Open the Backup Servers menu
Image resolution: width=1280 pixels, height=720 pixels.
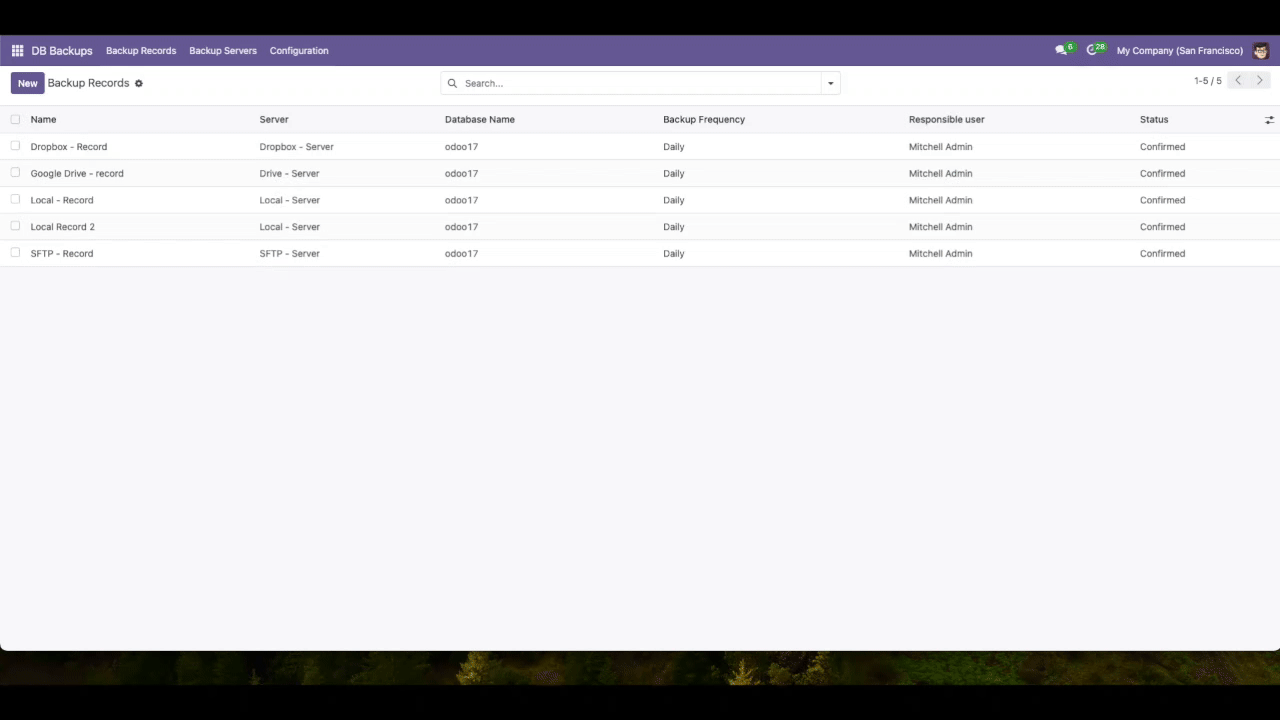coord(223,51)
